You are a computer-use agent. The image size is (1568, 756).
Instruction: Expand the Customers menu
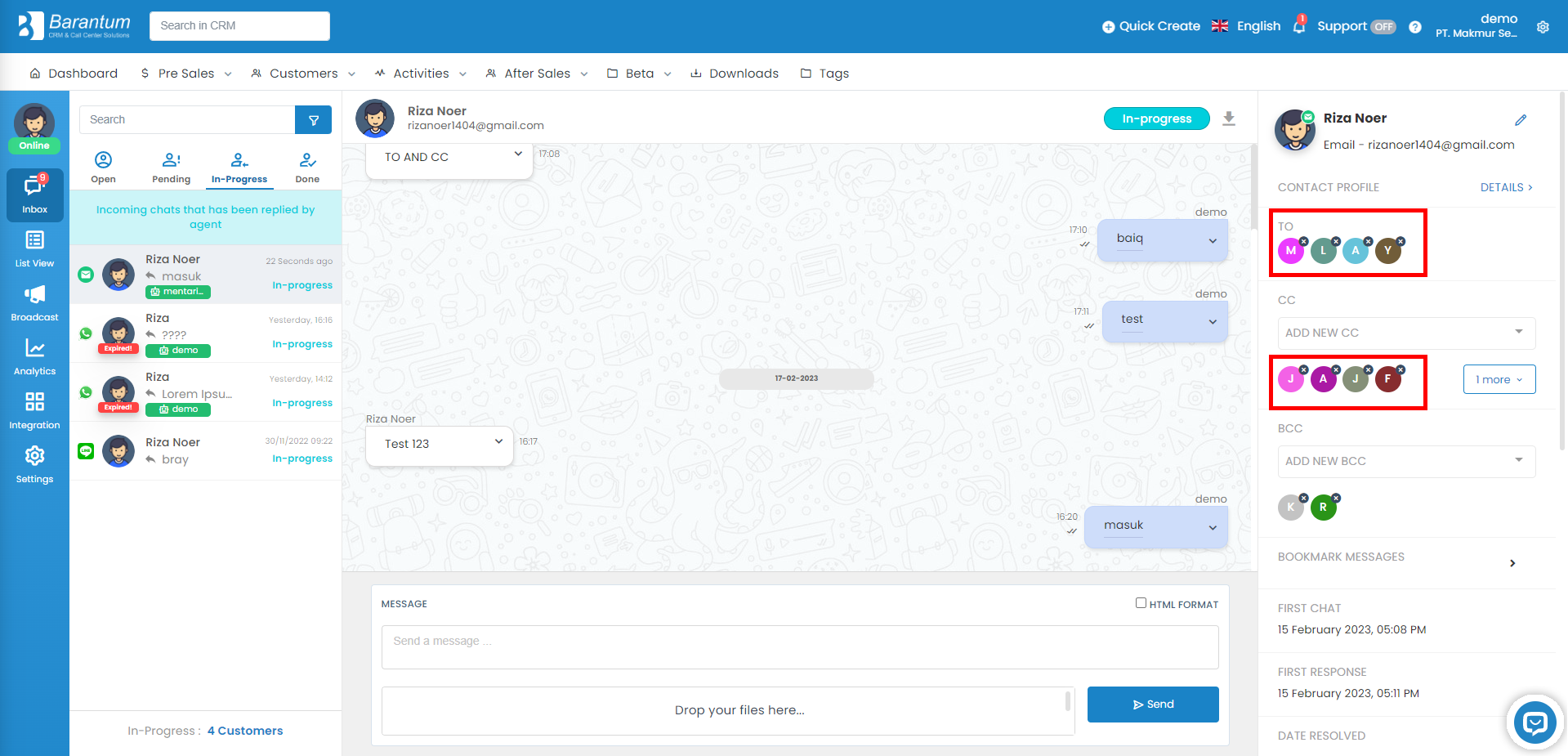(x=303, y=74)
